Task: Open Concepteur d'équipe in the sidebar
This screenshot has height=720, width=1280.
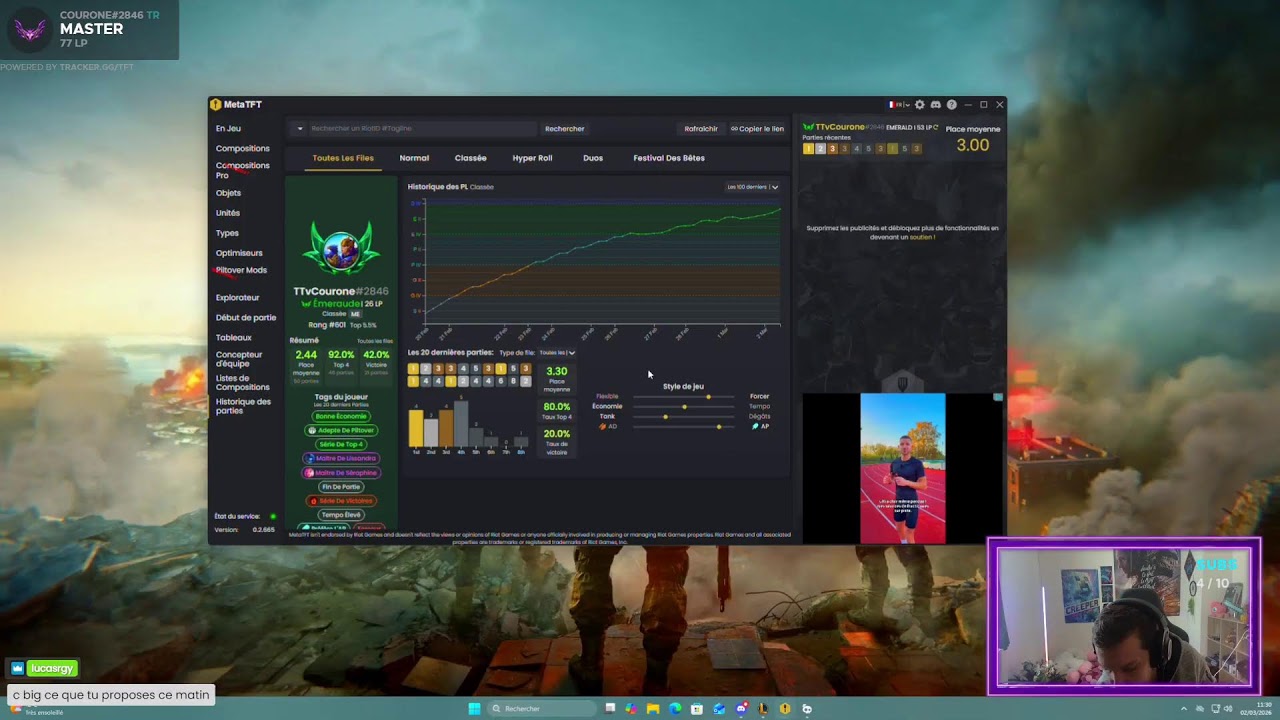Action: coord(239,359)
